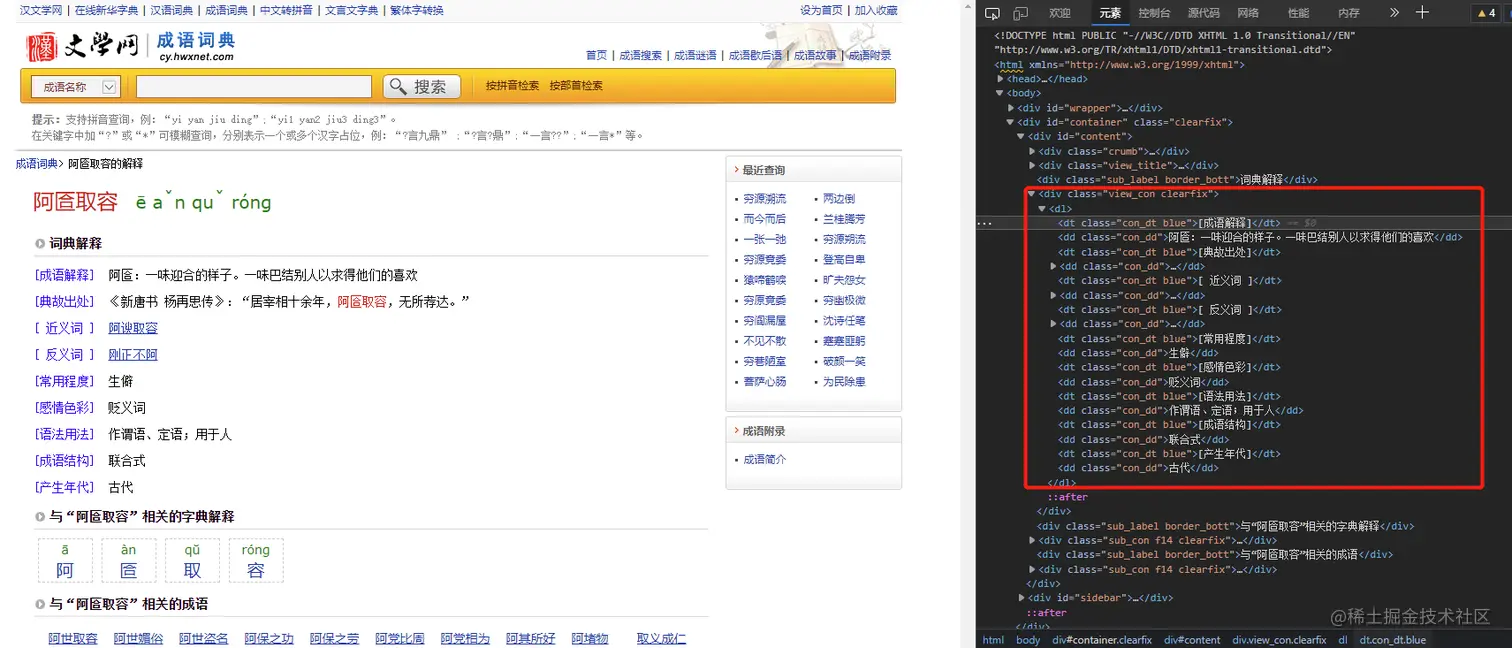Open the 成语简介 appendix link
Viewport: 1512px width, 648px height.
765,459
